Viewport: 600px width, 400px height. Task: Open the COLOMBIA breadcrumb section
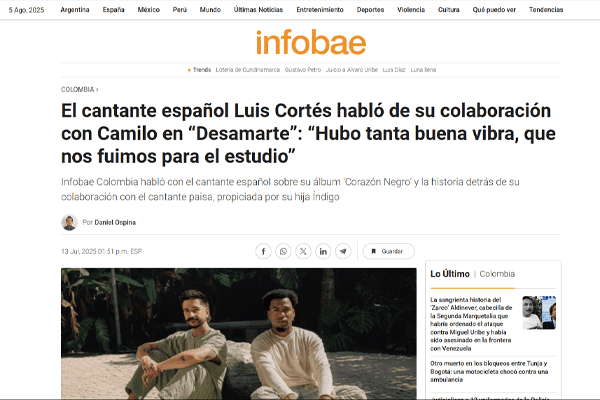[80, 90]
